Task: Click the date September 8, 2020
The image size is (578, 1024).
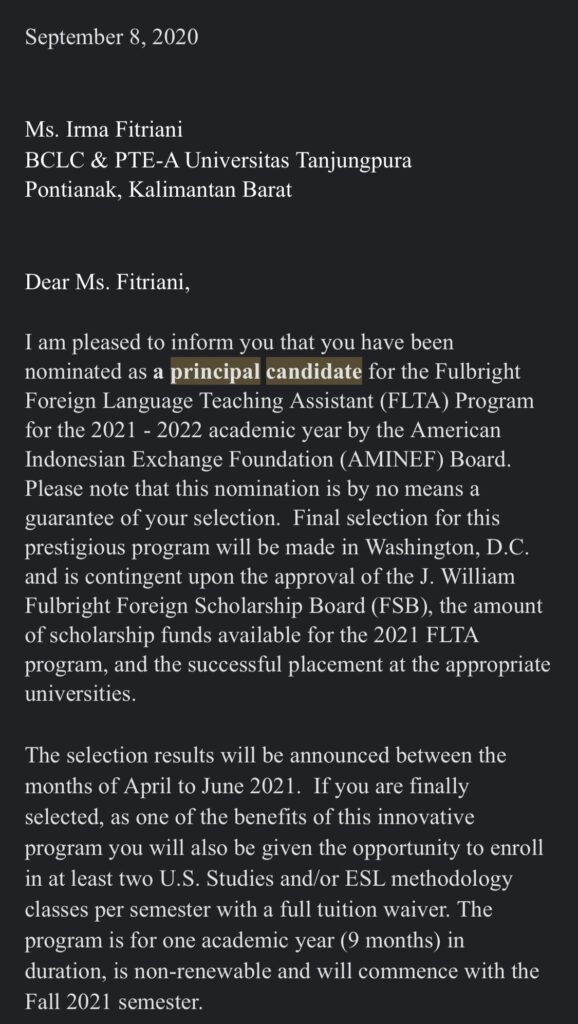Action: [x=111, y=37]
